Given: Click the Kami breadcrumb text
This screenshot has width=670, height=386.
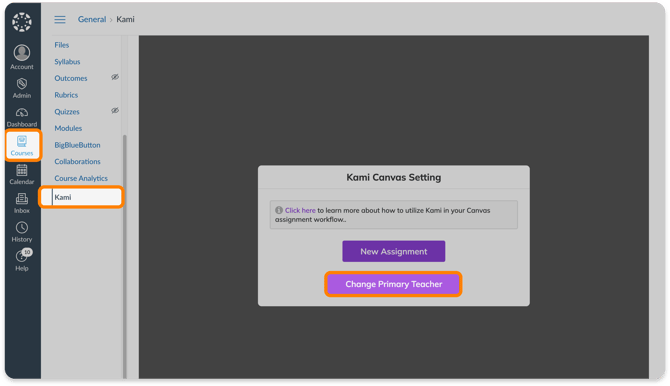Looking at the screenshot, I should click(x=125, y=19).
